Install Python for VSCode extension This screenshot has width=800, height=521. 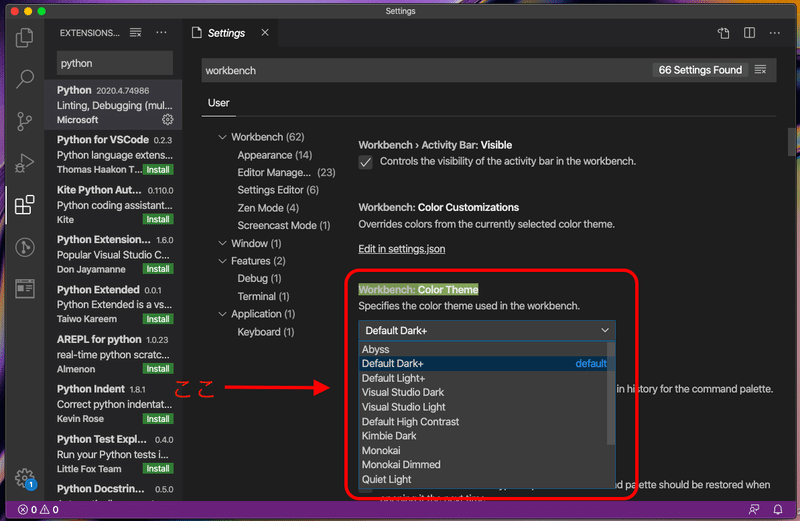click(x=158, y=169)
